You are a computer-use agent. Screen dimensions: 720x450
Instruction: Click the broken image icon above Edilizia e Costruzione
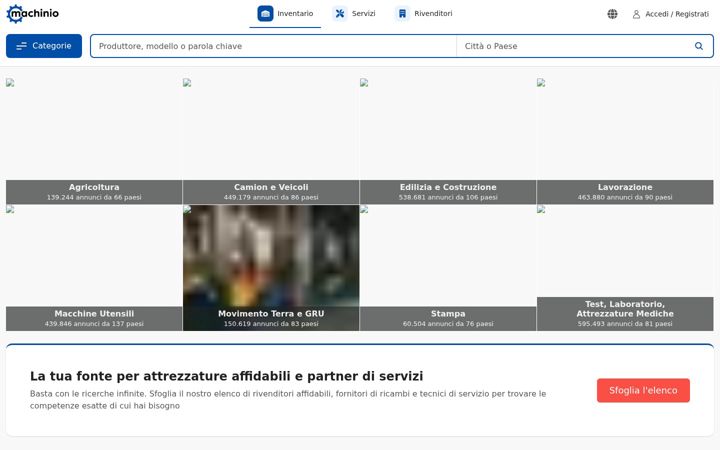coord(364,83)
